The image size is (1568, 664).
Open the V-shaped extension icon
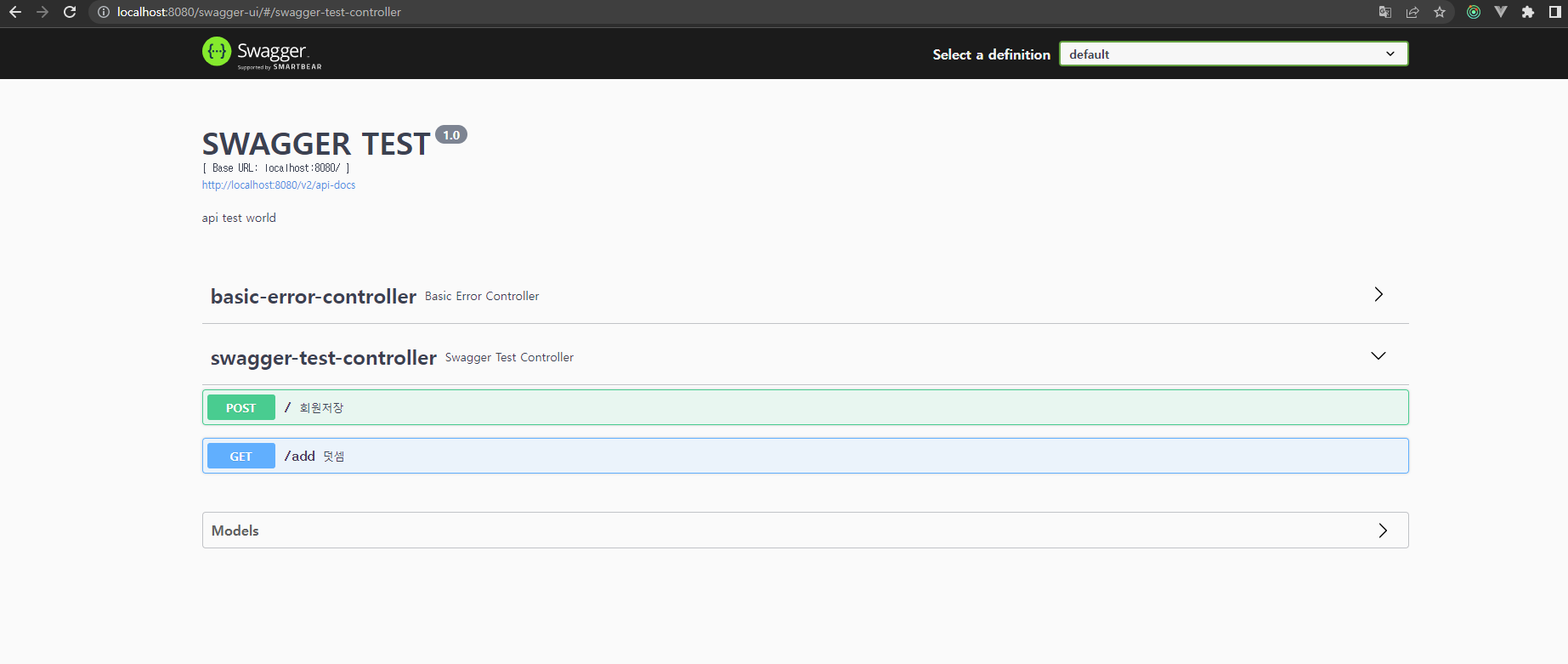coord(1501,12)
